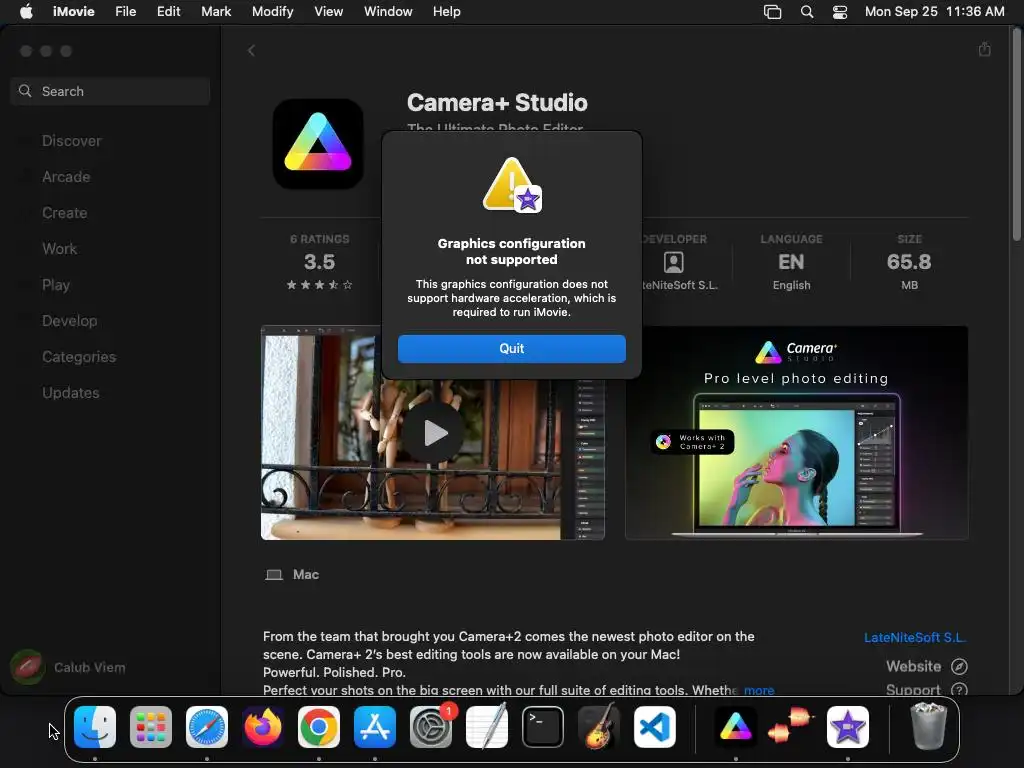Click the date and time in menu bar
This screenshot has width=1024, height=768.
click(935, 12)
